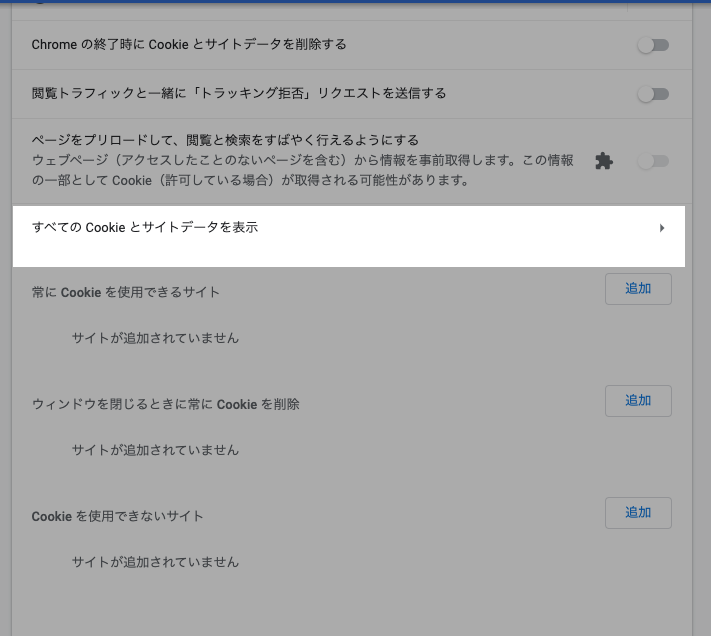Screen dimensions: 711x636
Task: Click 追加 for Cookie を使用できないサイト
Action: coord(638,513)
